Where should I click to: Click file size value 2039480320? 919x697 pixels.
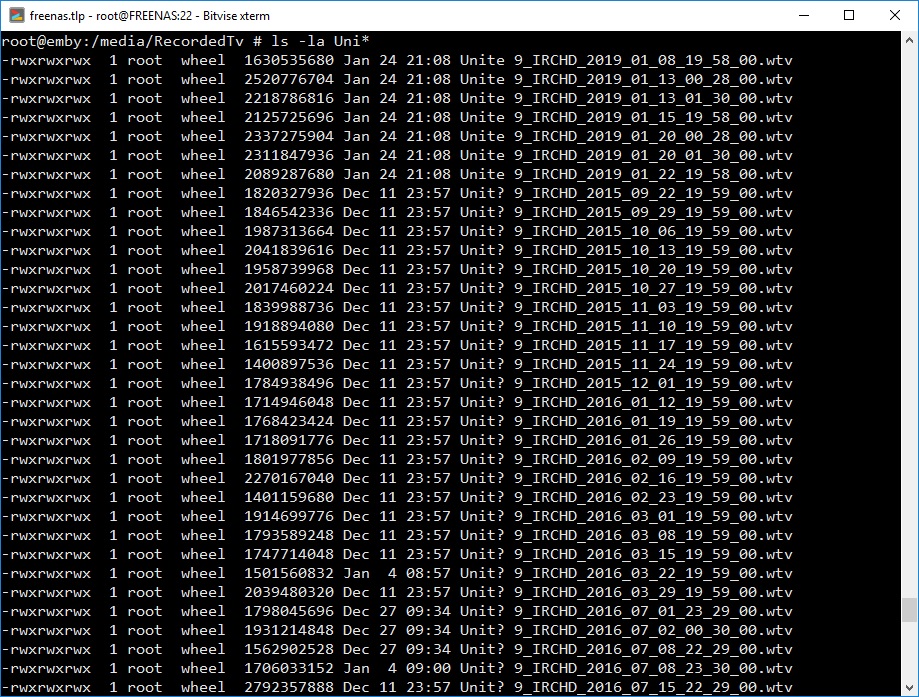tap(289, 592)
